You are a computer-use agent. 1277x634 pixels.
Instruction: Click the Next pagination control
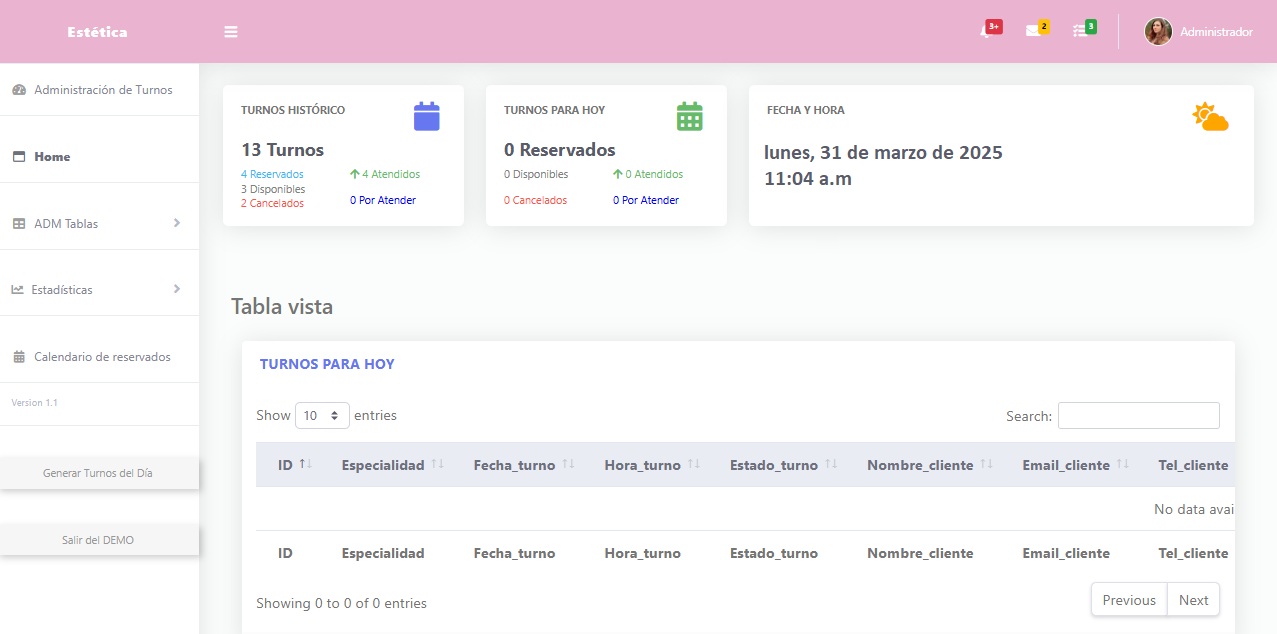click(1193, 599)
